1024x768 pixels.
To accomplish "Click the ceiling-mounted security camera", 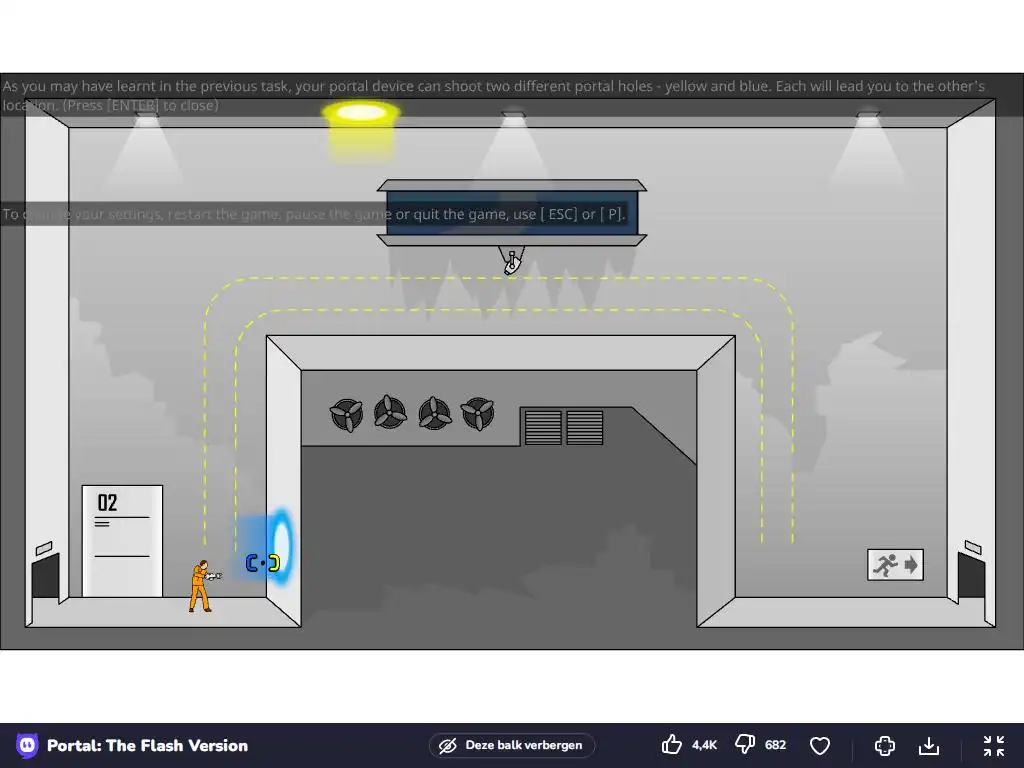I will [x=512, y=261].
